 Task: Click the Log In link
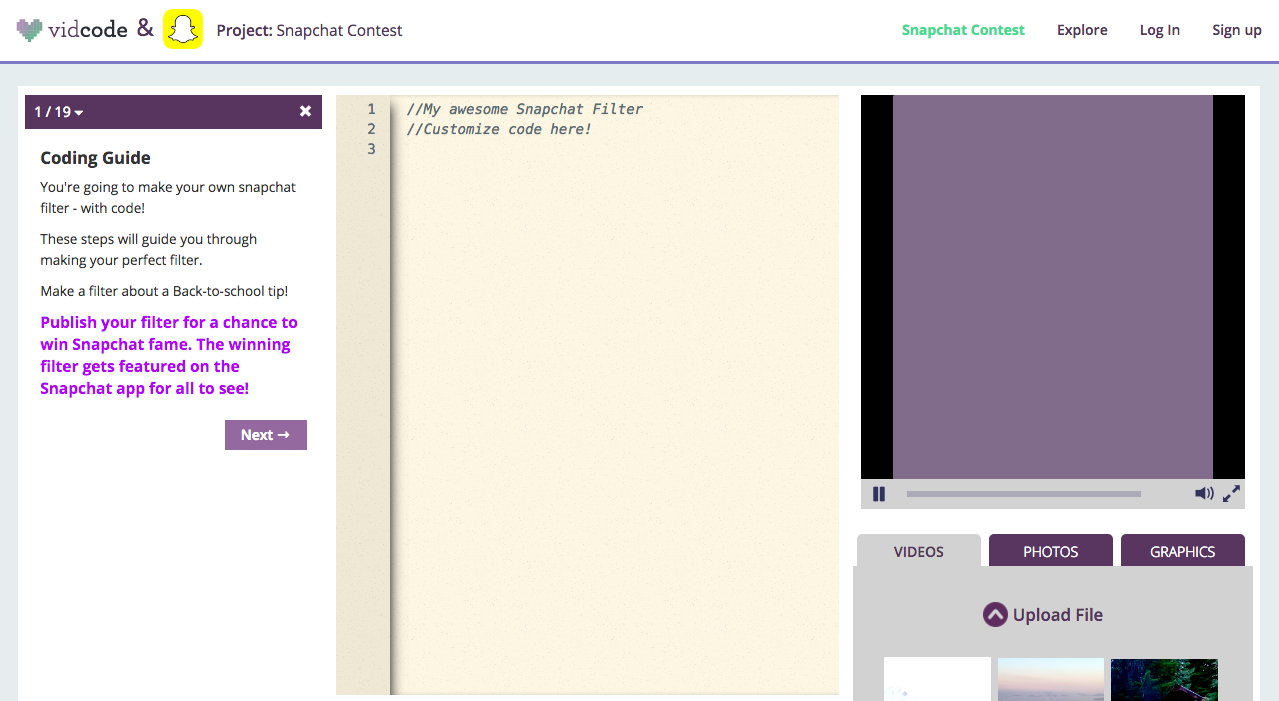pyautogui.click(x=1159, y=29)
